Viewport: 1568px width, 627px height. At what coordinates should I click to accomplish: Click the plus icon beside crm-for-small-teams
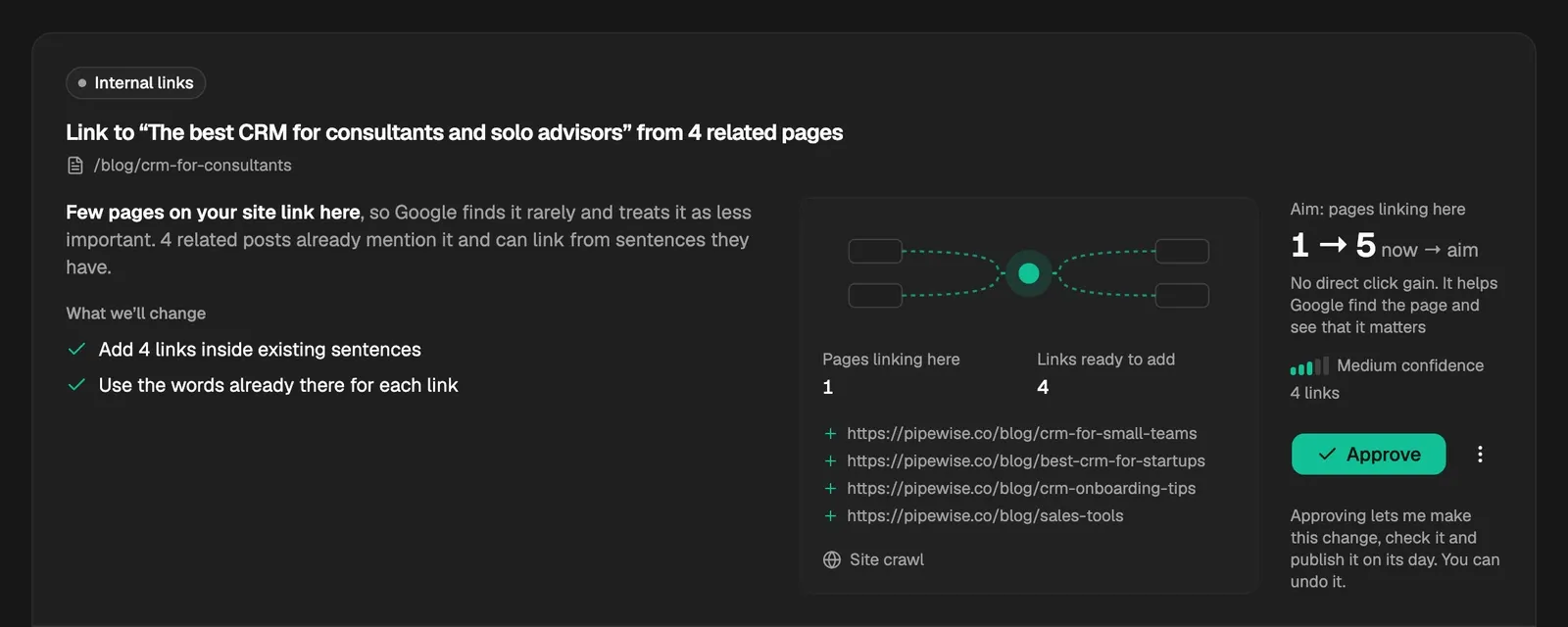point(830,433)
